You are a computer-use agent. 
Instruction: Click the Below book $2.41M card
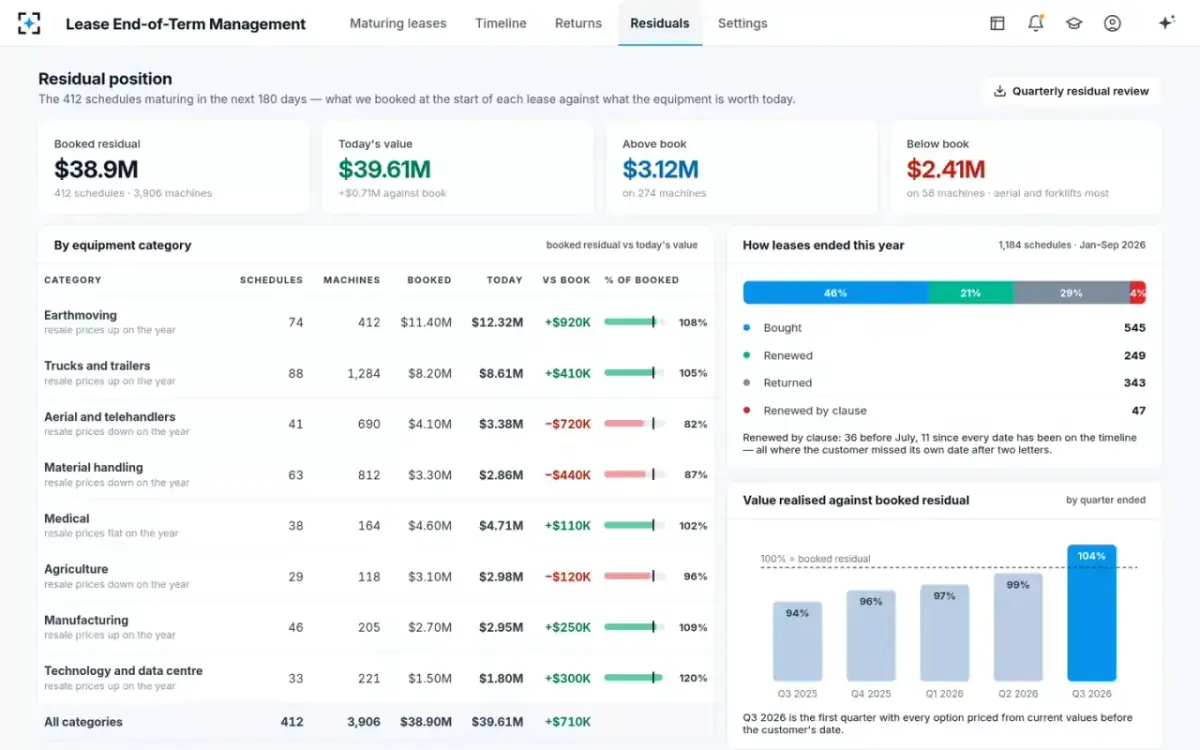[x=1026, y=168]
